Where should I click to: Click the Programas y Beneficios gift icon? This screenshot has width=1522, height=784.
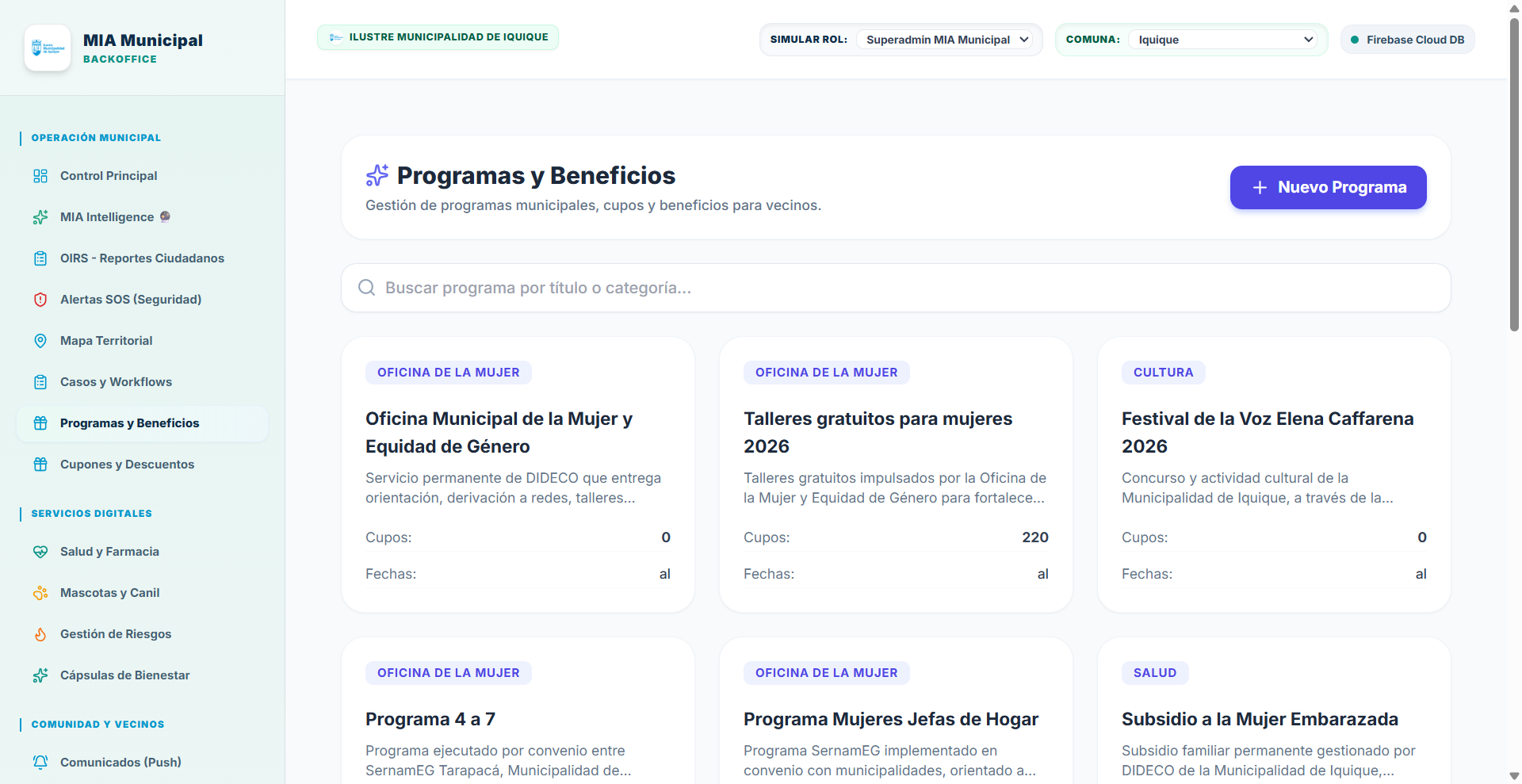[40, 423]
